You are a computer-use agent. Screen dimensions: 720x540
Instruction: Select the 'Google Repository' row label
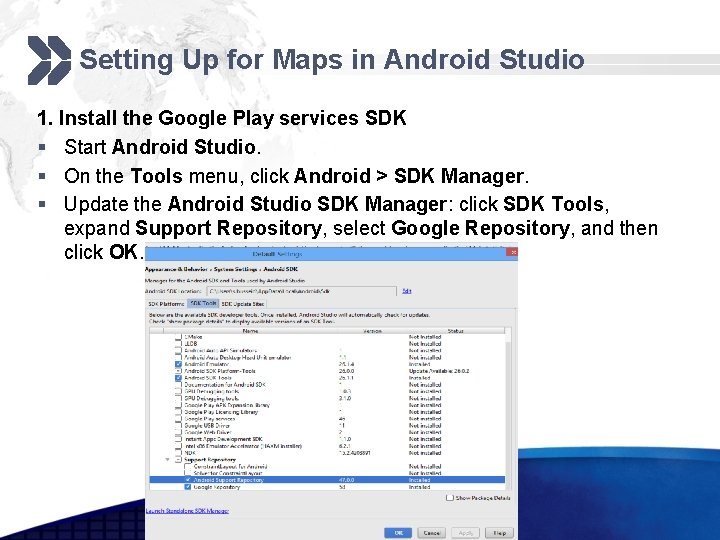pos(217,487)
